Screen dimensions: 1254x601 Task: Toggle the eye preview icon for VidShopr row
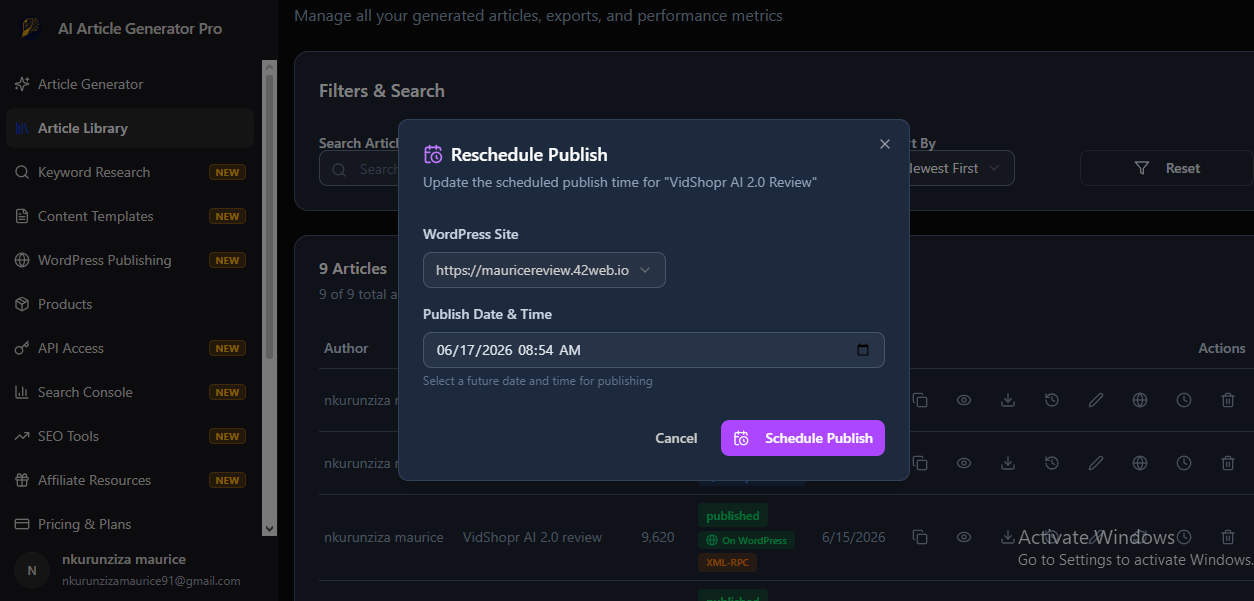(964, 537)
